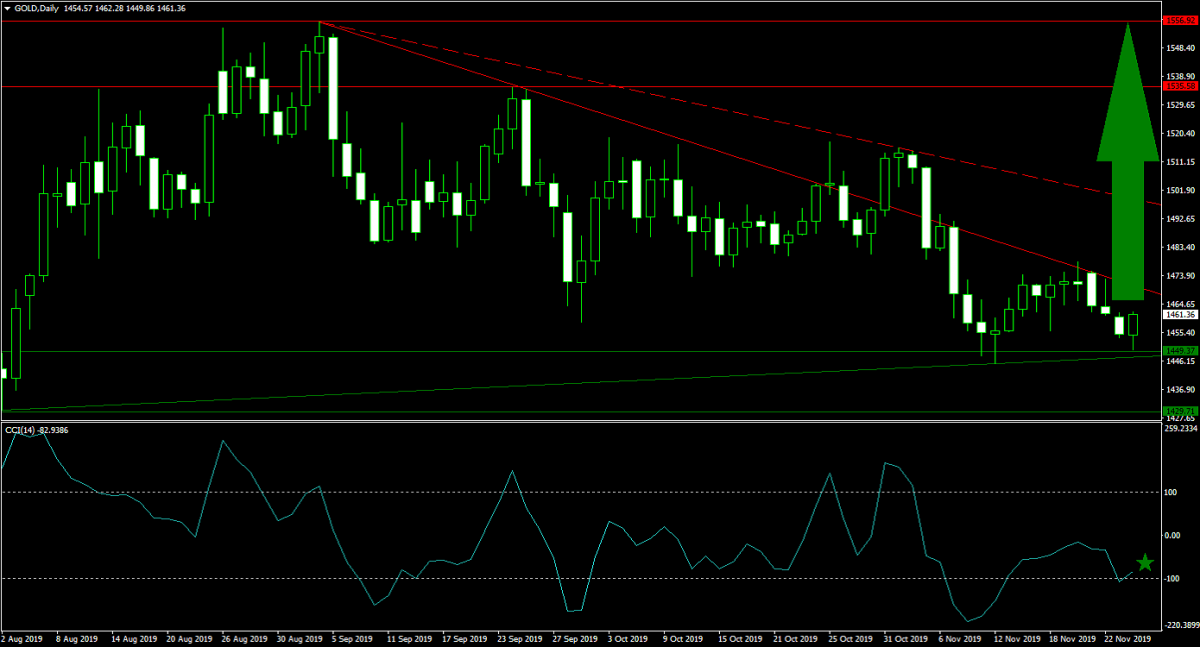This screenshot has width=1200, height=647.
Task: Click the CCI 100 level label
Action: click(x=1171, y=492)
